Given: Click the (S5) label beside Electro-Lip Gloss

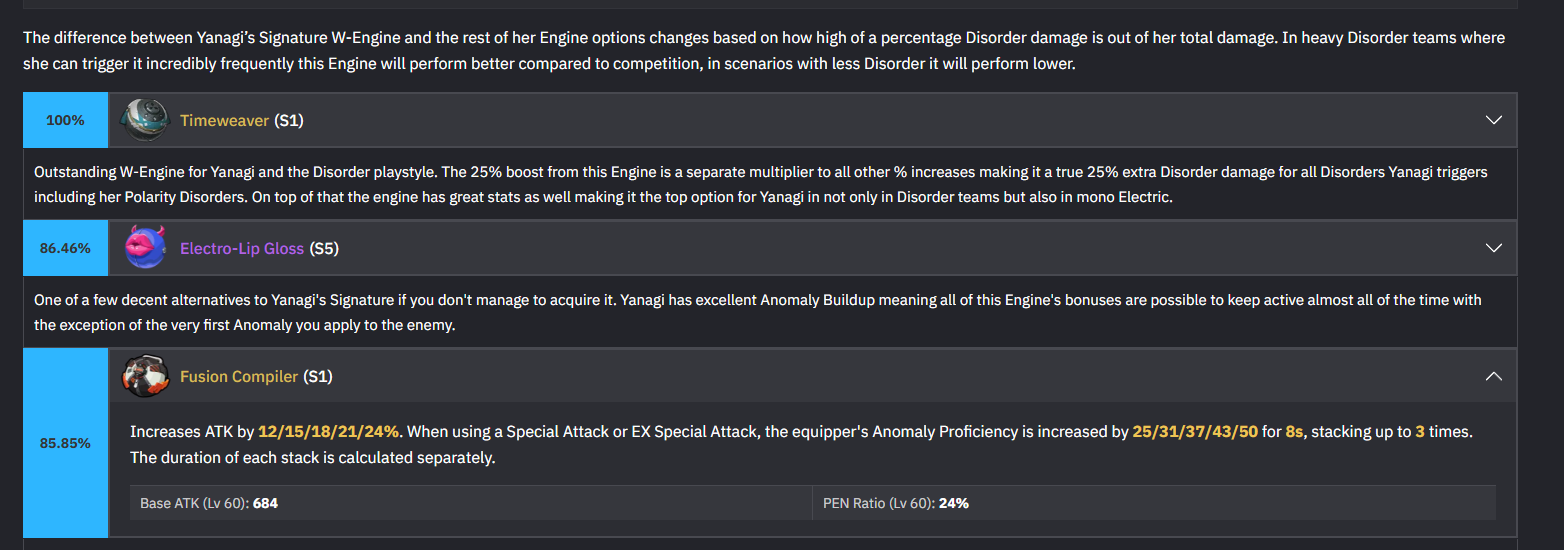Looking at the screenshot, I should 324,248.
